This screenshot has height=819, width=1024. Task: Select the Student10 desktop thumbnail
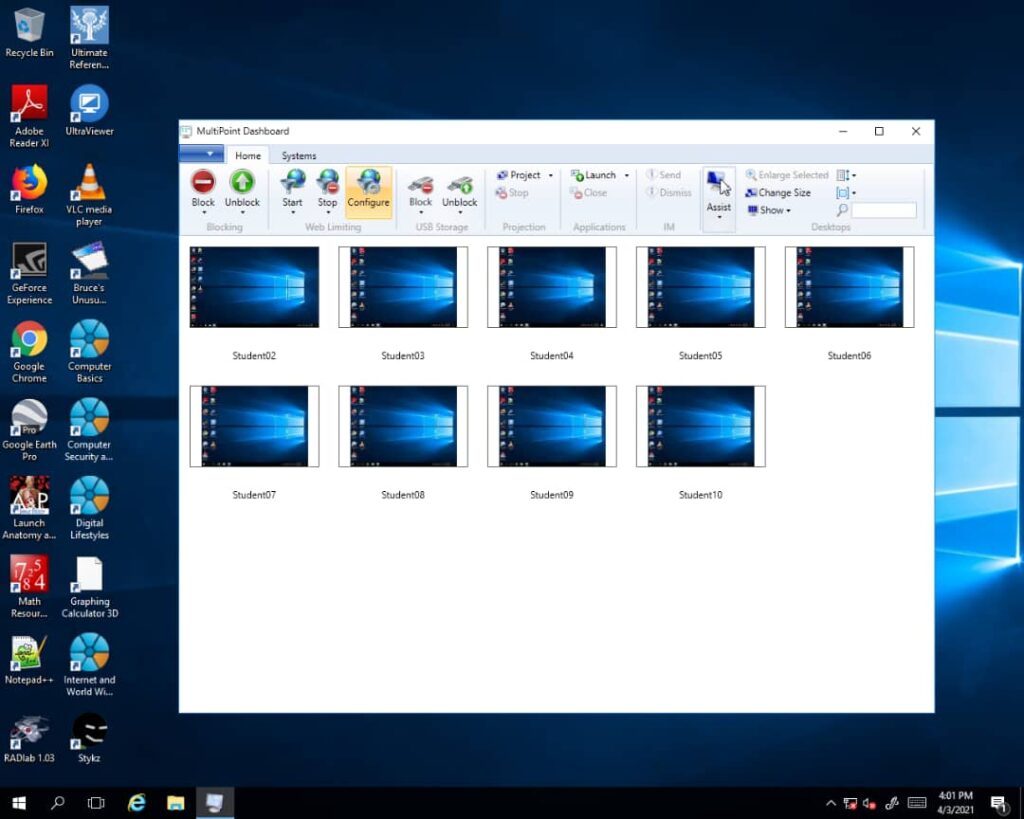(701, 426)
